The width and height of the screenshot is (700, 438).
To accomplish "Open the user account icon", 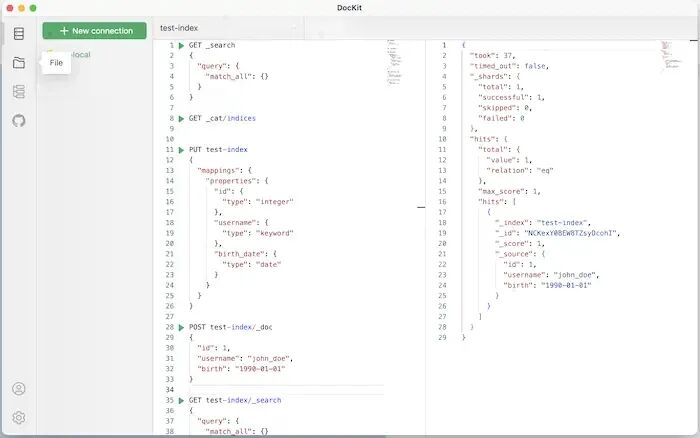I will (x=19, y=389).
